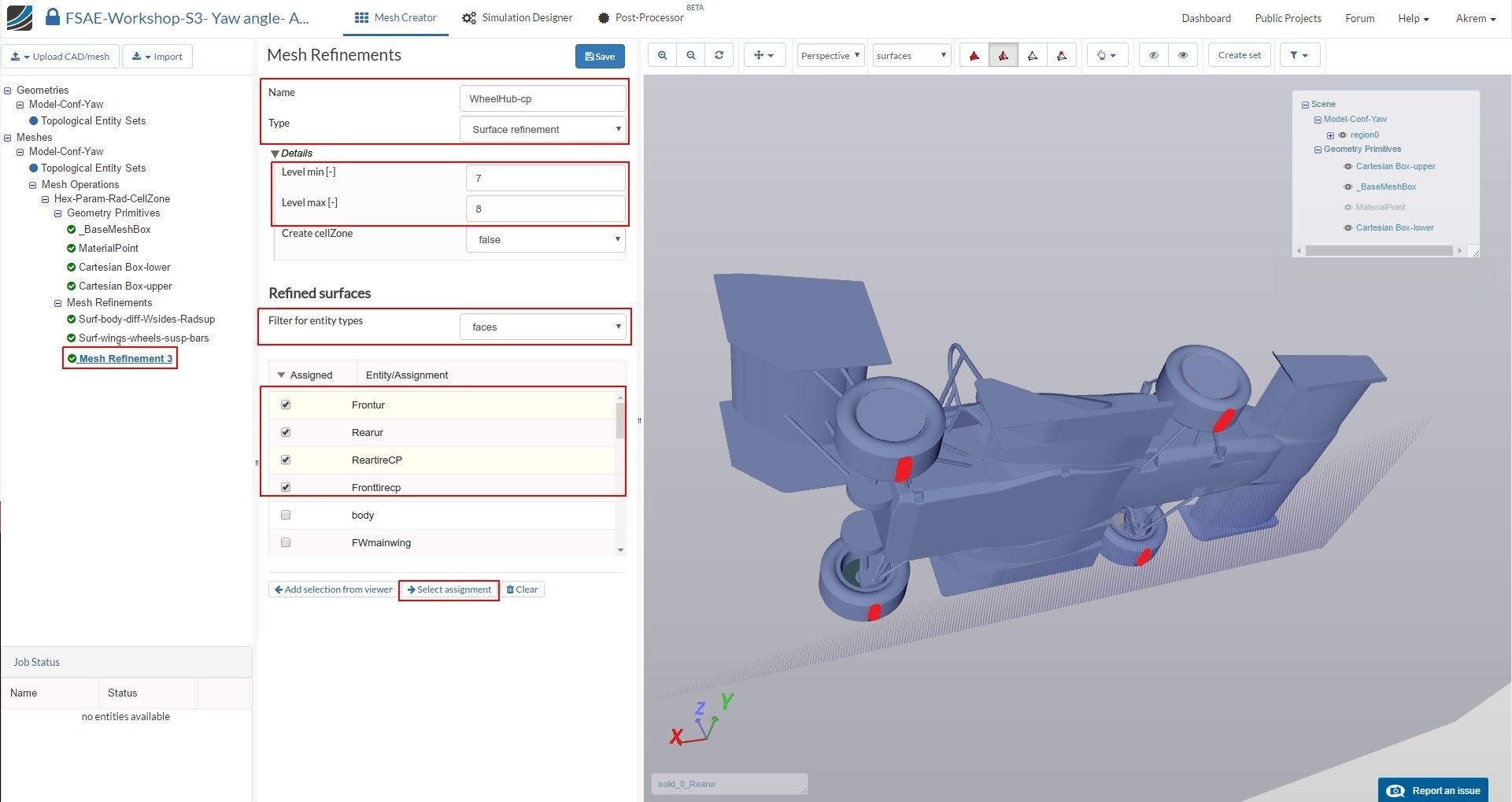Click the hide selection crossed-eye icon
Screen dimensions: 1512x802
tap(1154, 55)
